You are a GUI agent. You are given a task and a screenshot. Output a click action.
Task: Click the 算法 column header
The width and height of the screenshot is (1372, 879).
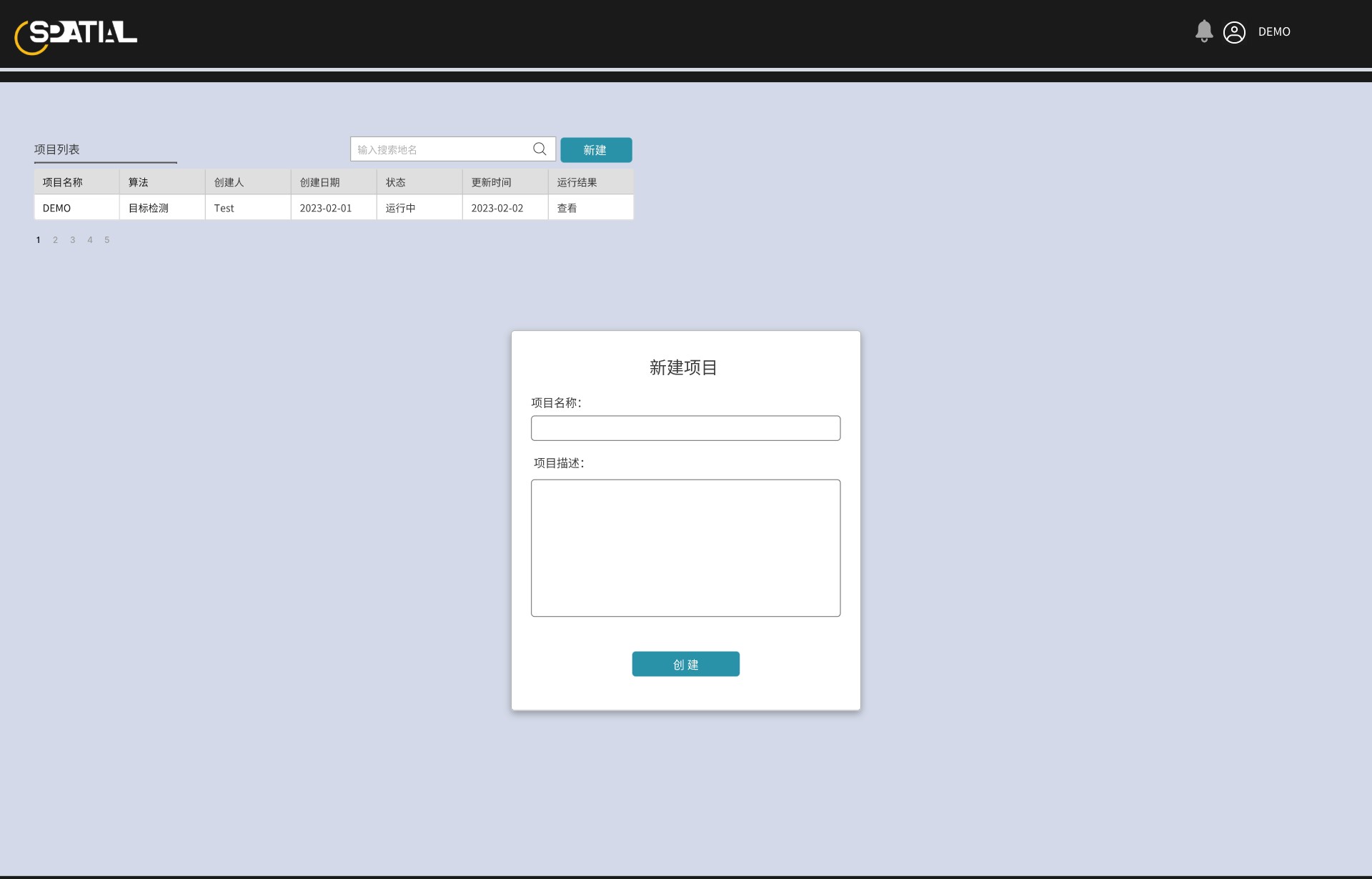[x=162, y=182]
